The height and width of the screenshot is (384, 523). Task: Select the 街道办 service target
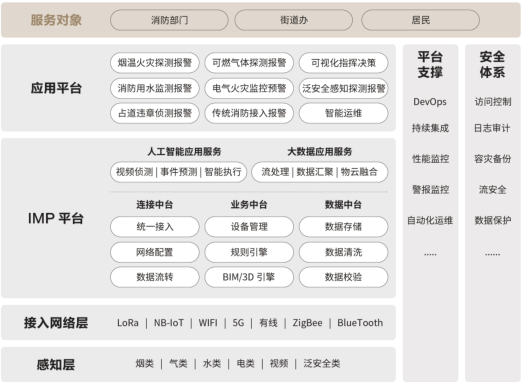294,20
